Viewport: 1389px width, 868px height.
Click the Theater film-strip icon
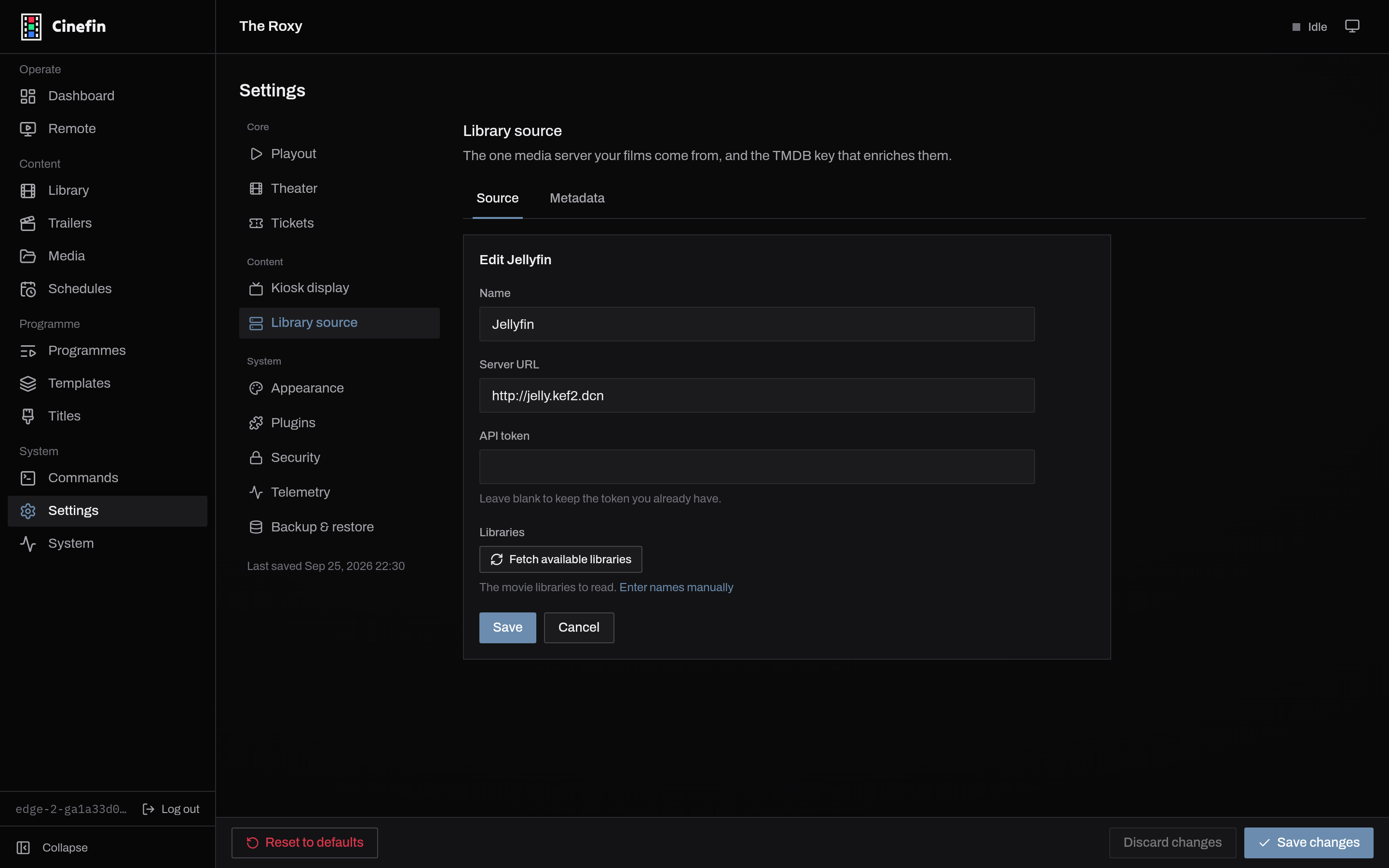pyautogui.click(x=256, y=188)
